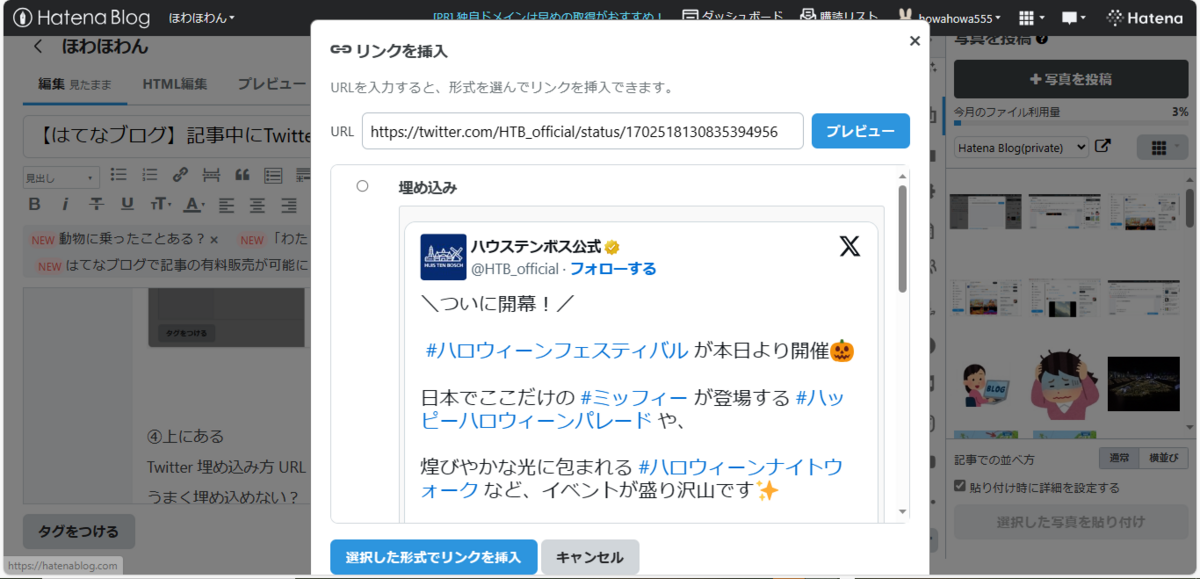Click フォローする link in tweet preview
The height and width of the screenshot is (579, 1200).
pyautogui.click(x=613, y=269)
